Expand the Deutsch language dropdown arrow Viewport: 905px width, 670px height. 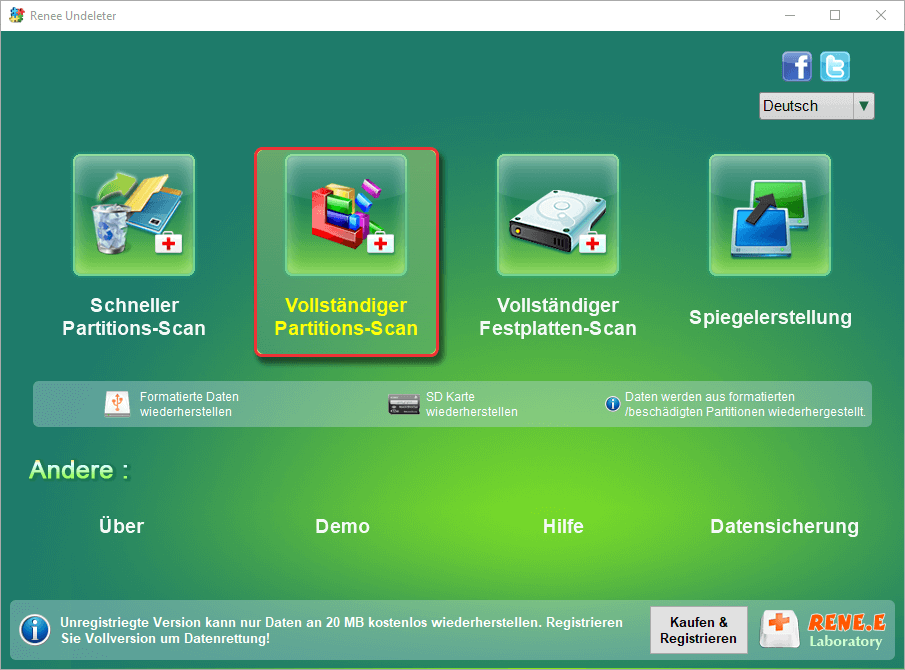[x=863, y=106]
